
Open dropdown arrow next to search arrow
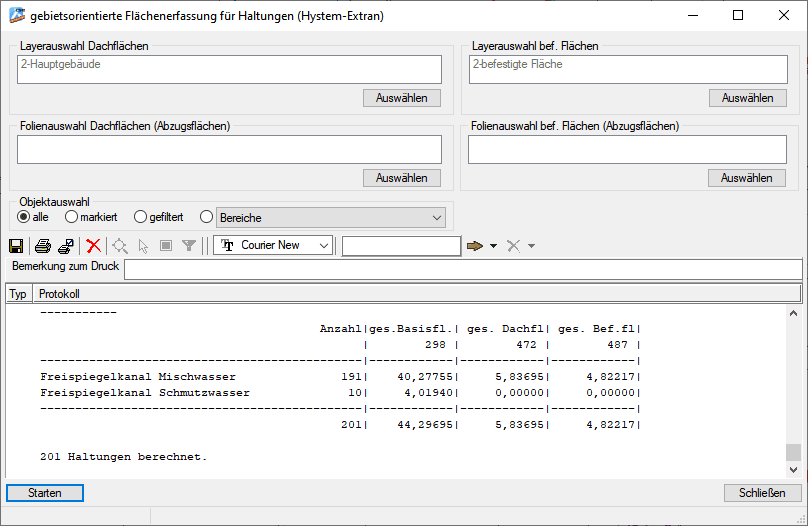click(493, 246)
